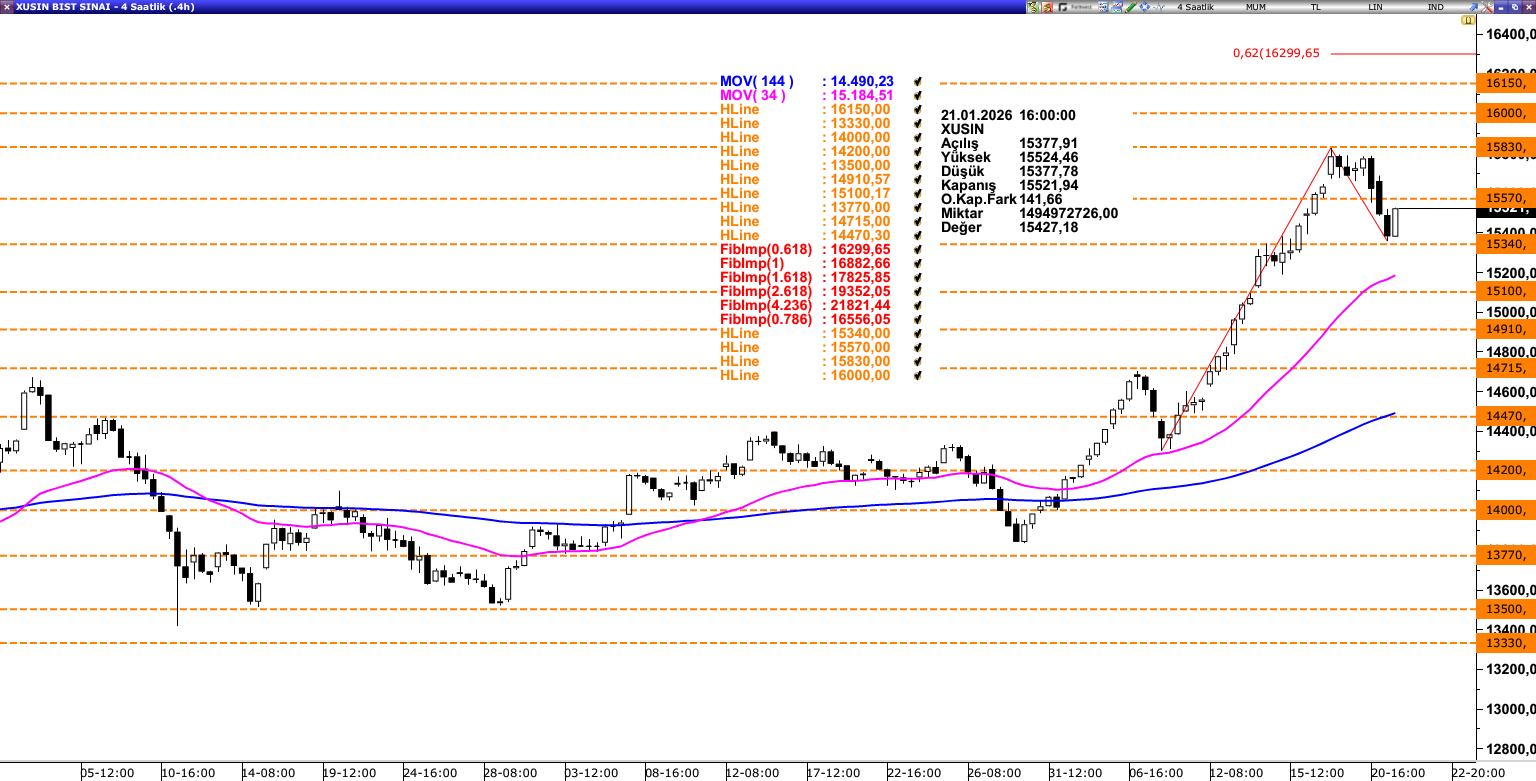
Task: Open the 4 Saatlik timeframe dropdown
Action: 1195,7
